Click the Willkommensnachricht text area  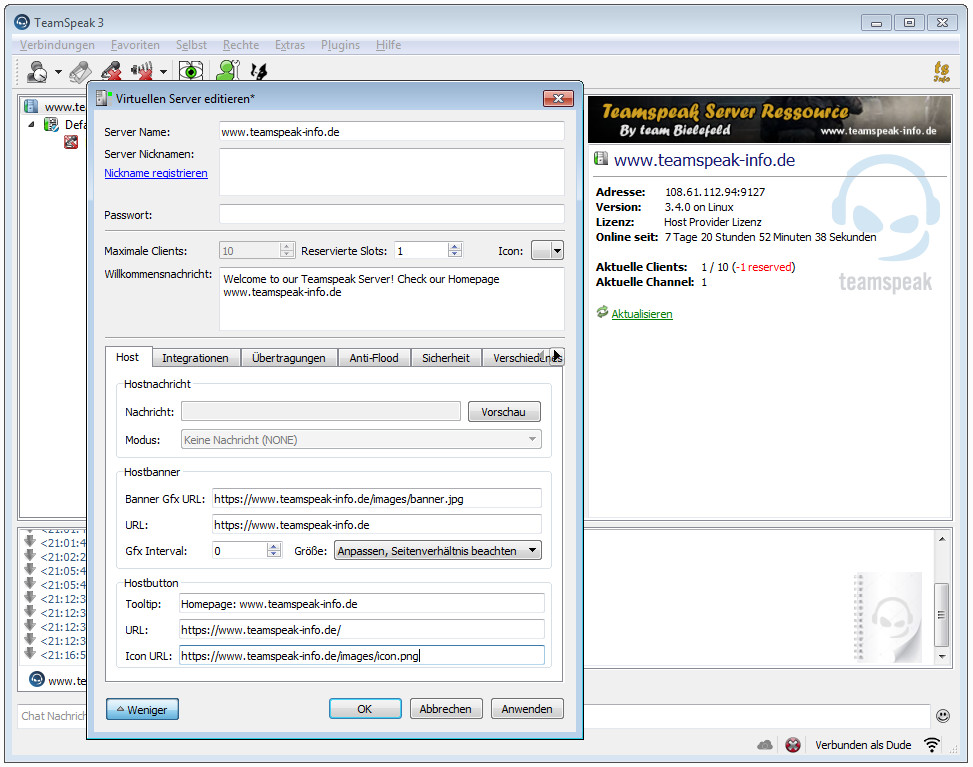[392, 298]
